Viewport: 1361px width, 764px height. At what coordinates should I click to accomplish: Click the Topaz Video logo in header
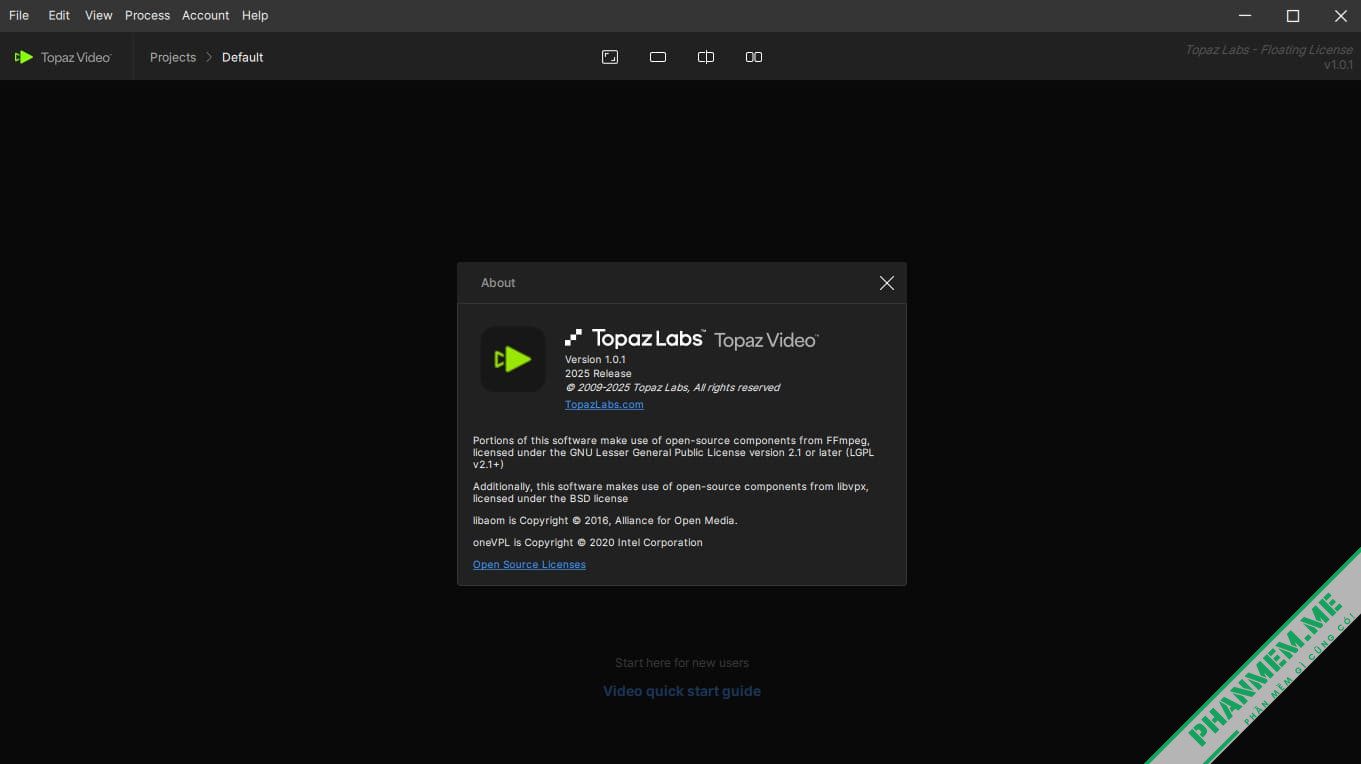62,57
